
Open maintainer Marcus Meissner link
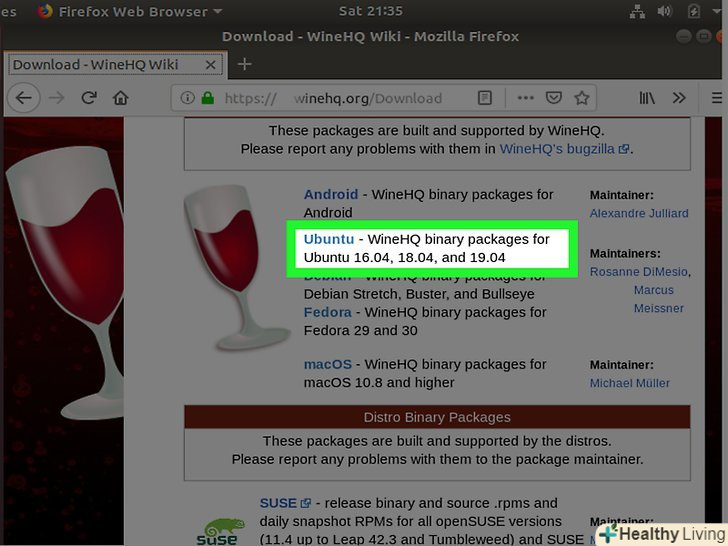click(x=658, y=299)
